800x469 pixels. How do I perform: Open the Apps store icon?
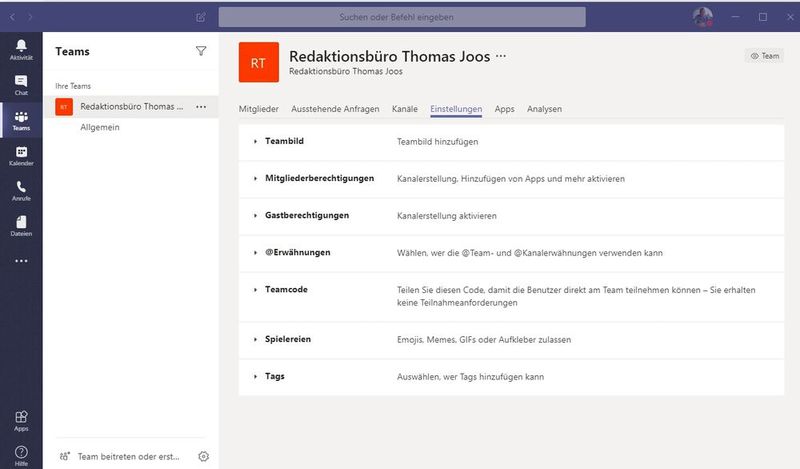(21, 420)
